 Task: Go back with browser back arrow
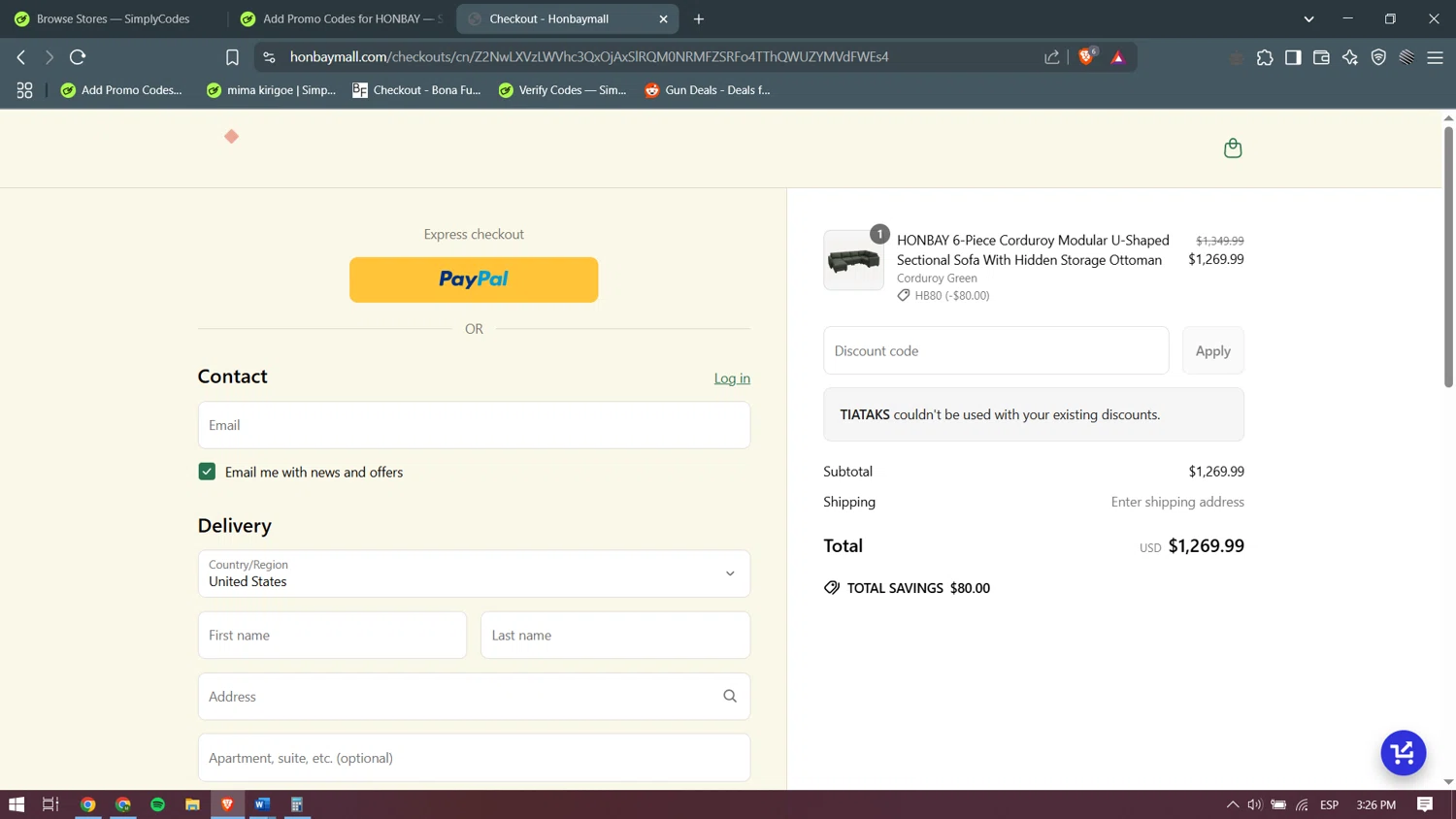(x=21, y=57)
